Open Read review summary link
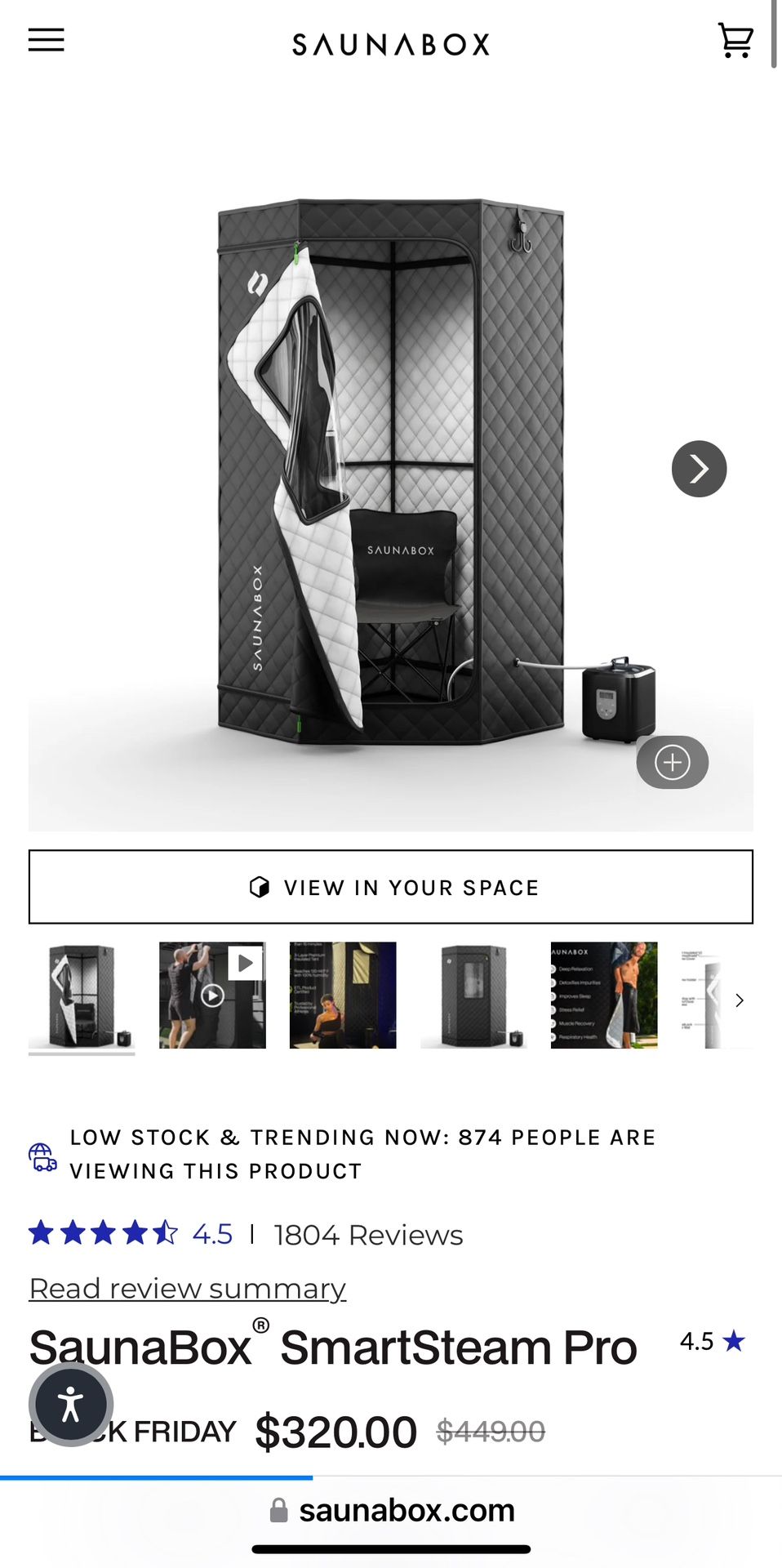Viewport: 782px width, 1568px height. tap(188, 1289)
